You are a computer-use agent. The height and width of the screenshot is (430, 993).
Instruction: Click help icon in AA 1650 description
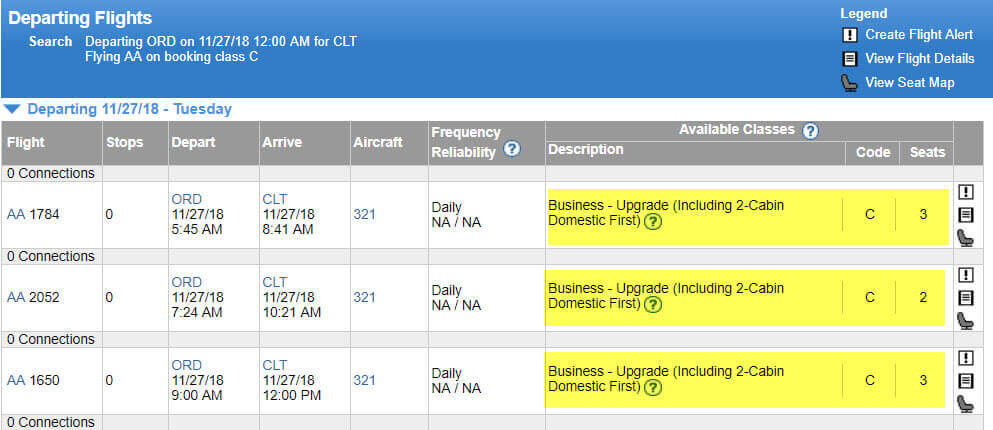pyautogui.click(x=653, y=388)
